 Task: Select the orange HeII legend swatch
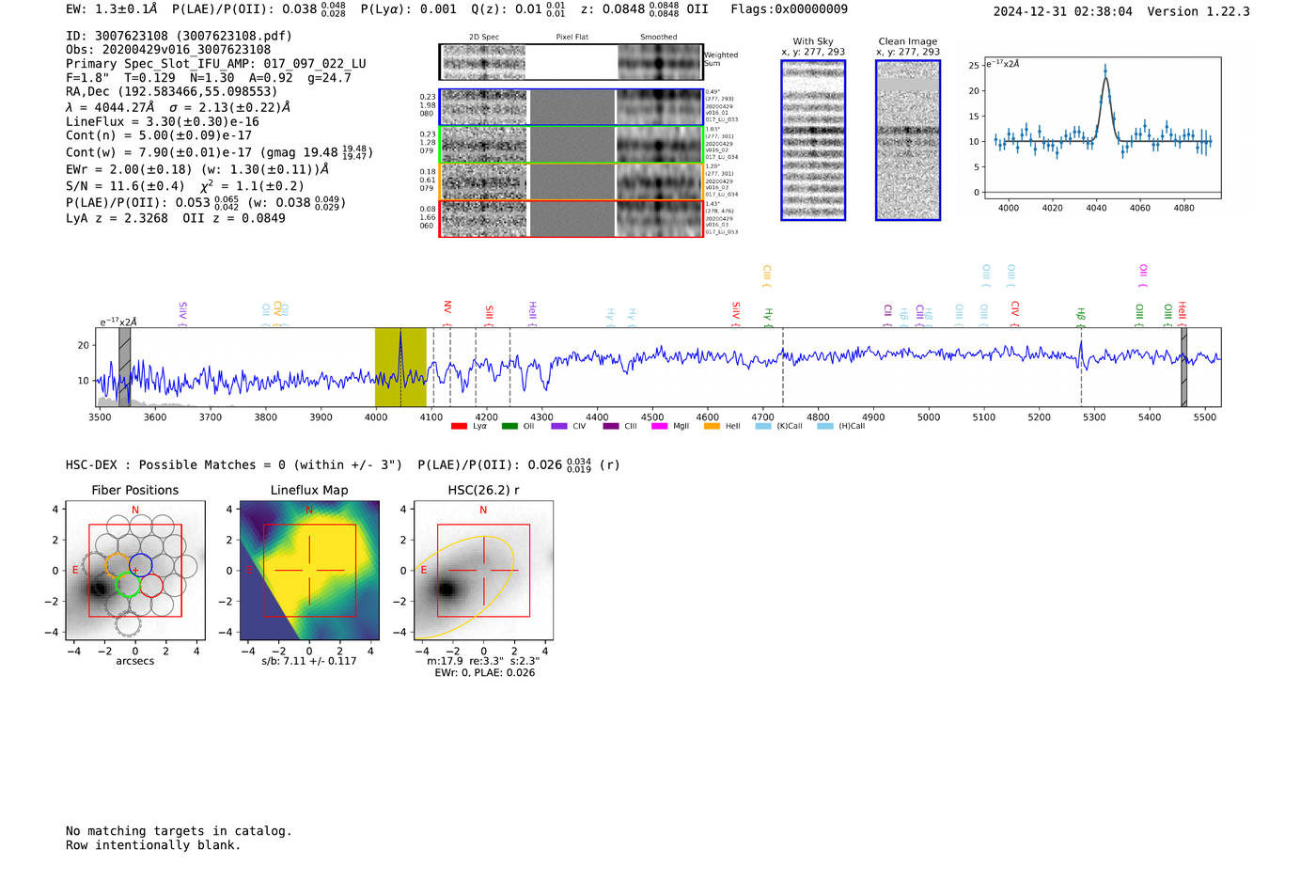tap(712, 426)
